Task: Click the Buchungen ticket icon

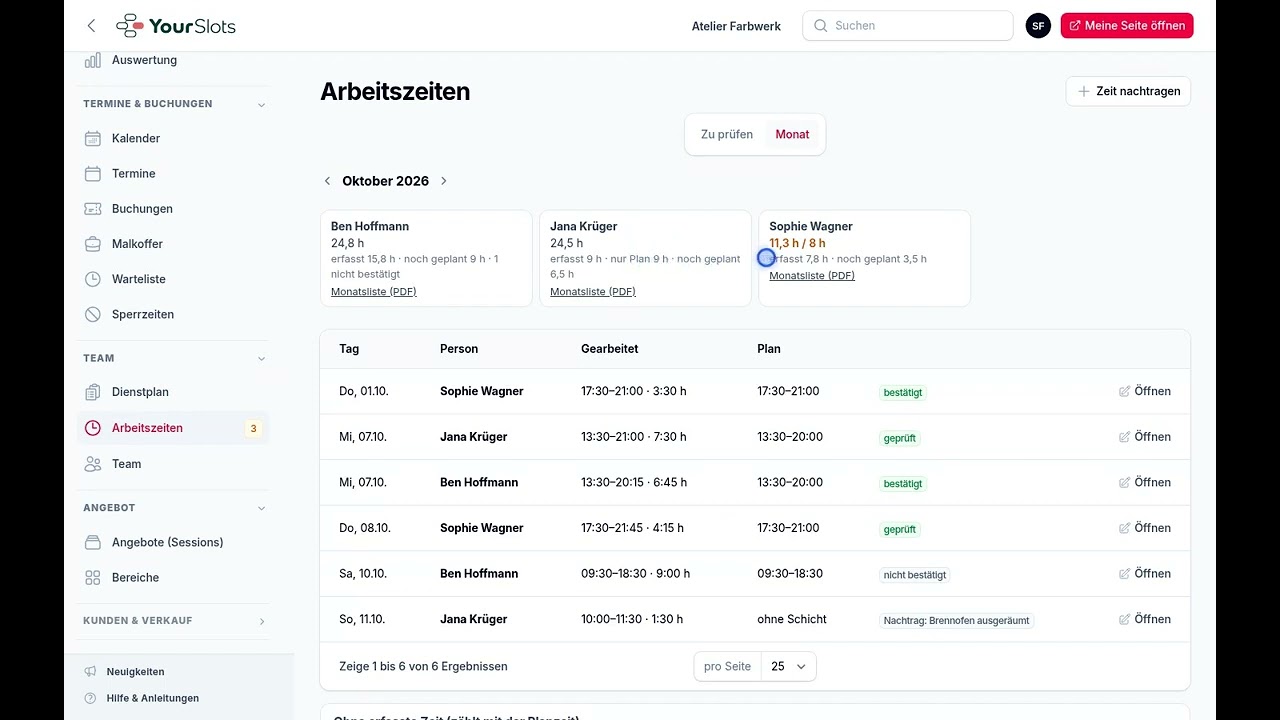Action: [x=93, y=209]
